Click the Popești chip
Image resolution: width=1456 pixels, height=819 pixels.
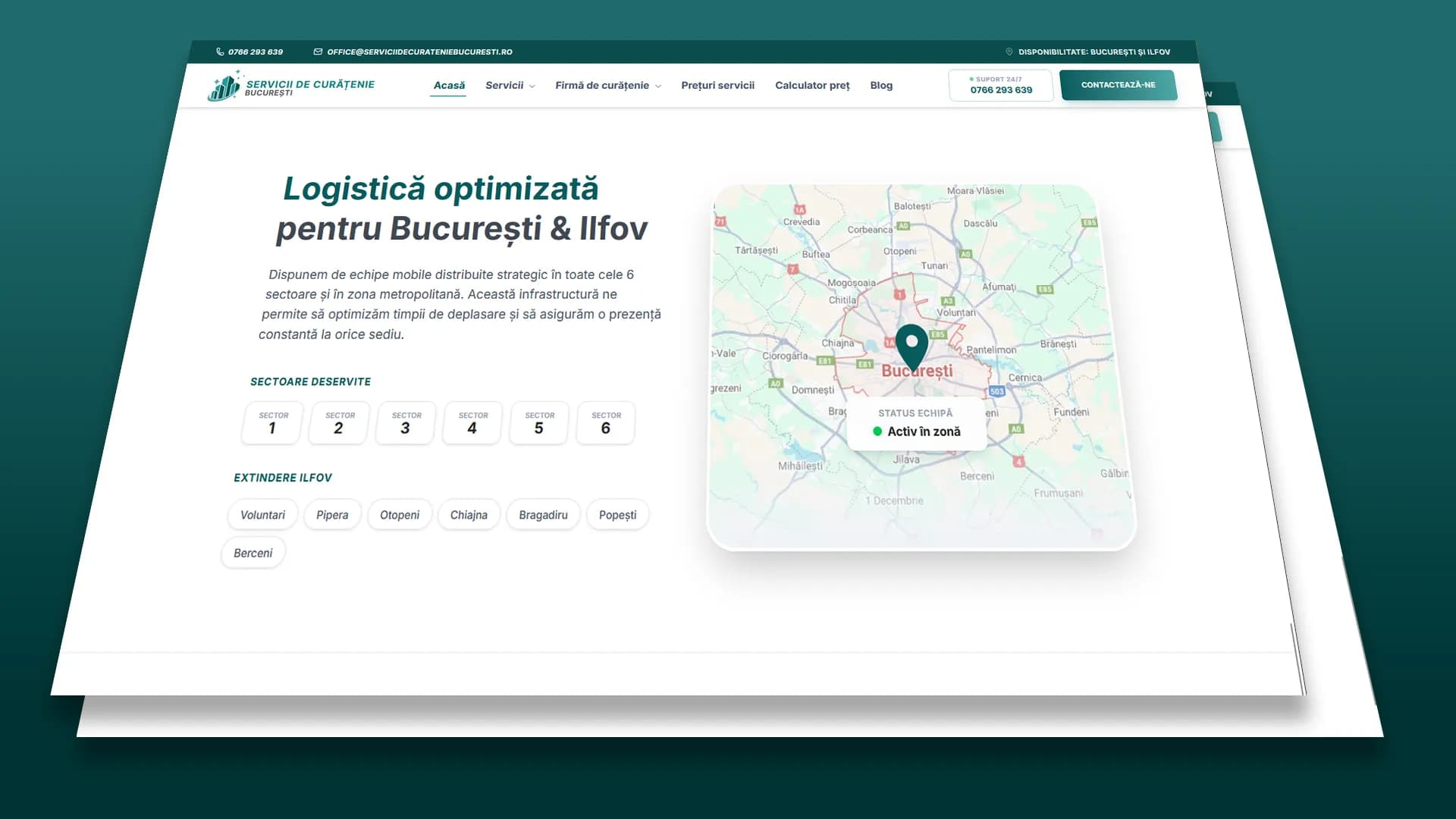[617, 515]
